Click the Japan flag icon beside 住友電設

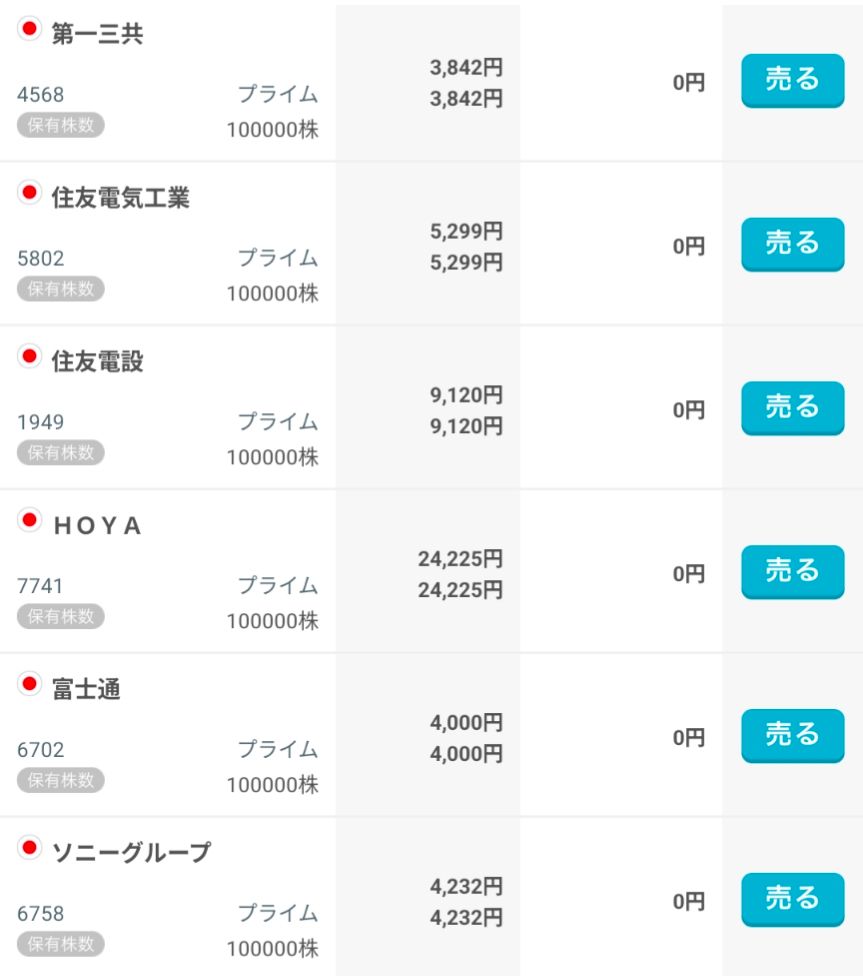[29, 356]
